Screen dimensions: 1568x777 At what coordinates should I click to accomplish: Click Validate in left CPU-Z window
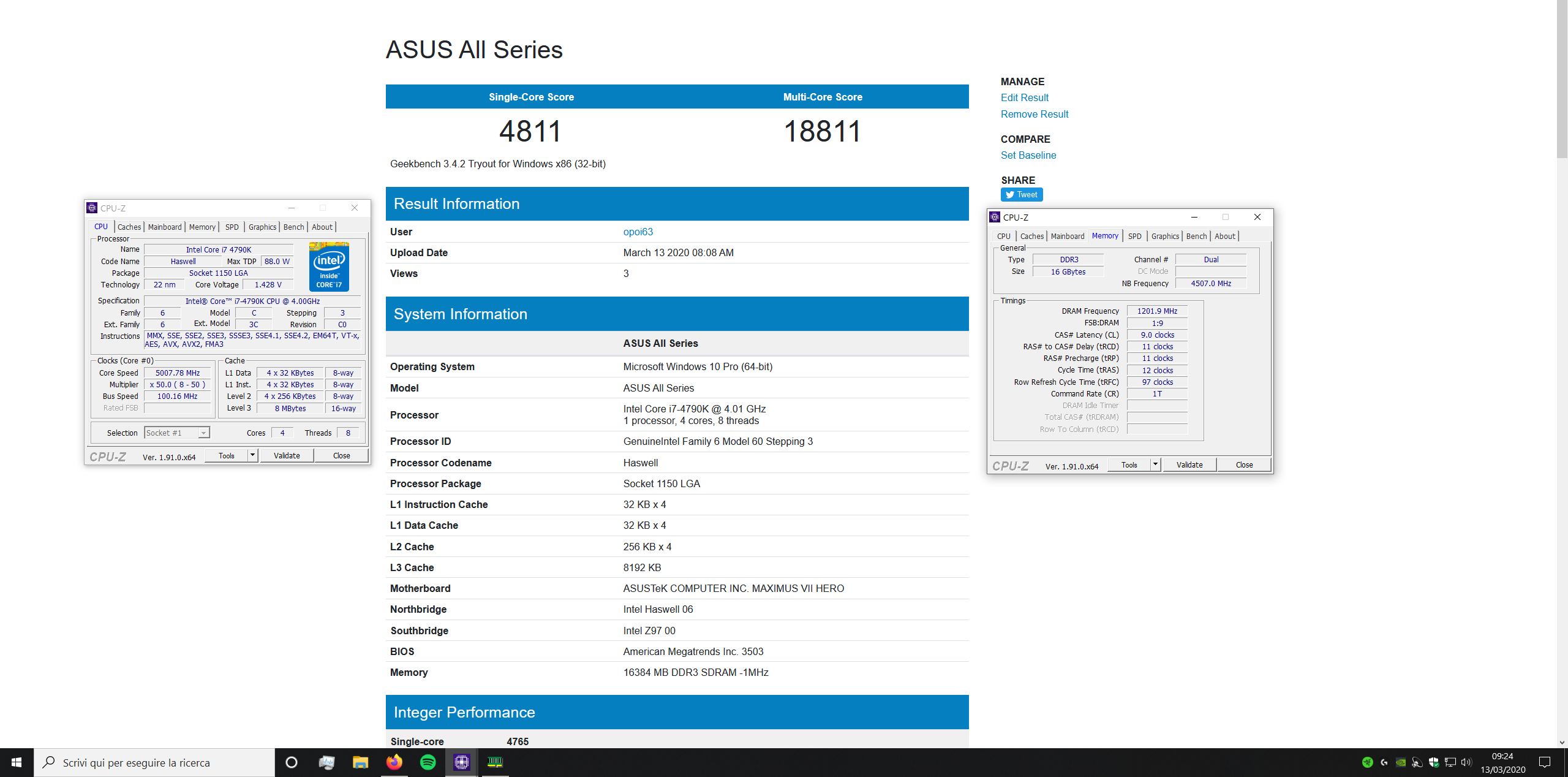pyautogui.click(x=287, y=455)
